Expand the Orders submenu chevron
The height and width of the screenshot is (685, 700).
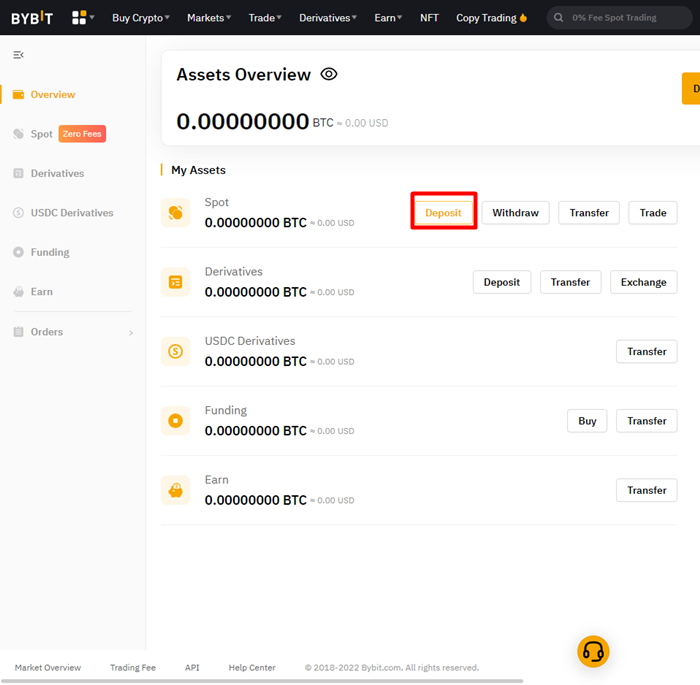pos(131,333)
